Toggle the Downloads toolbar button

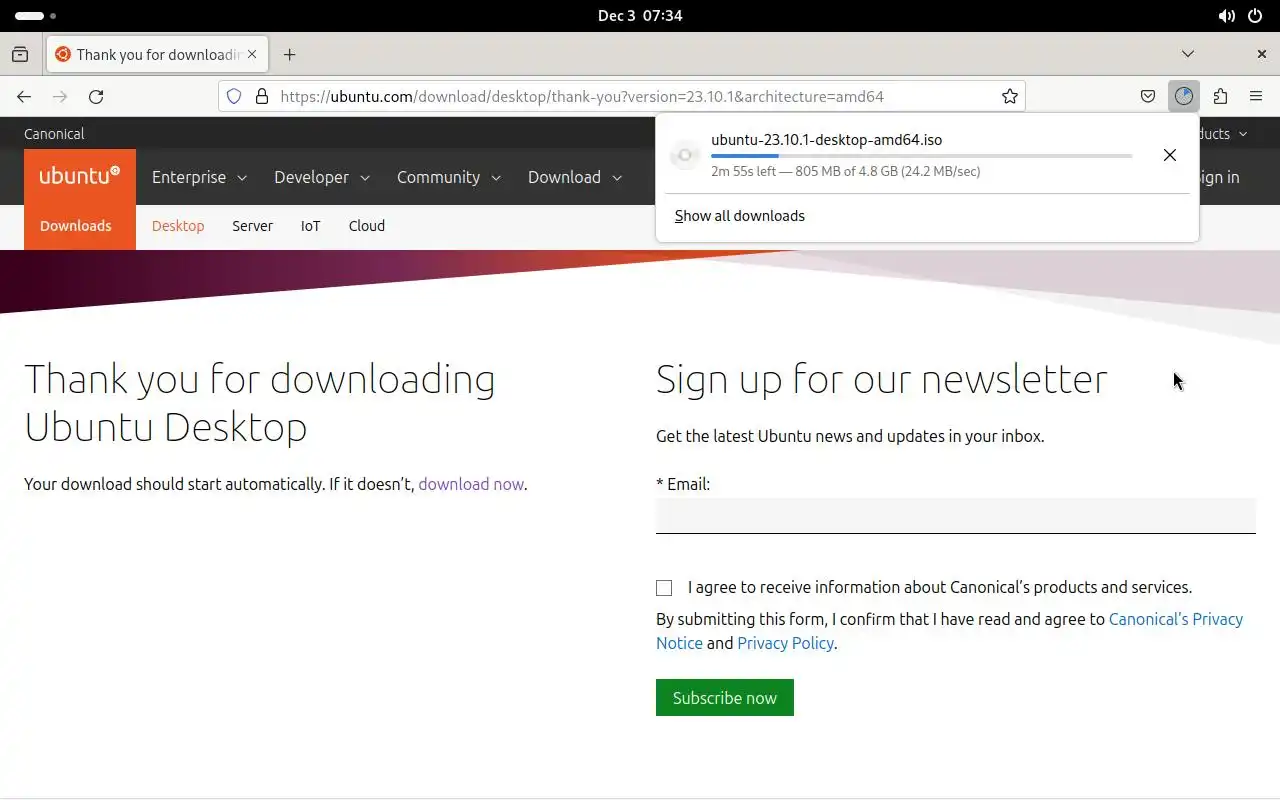click(1184, 97)
